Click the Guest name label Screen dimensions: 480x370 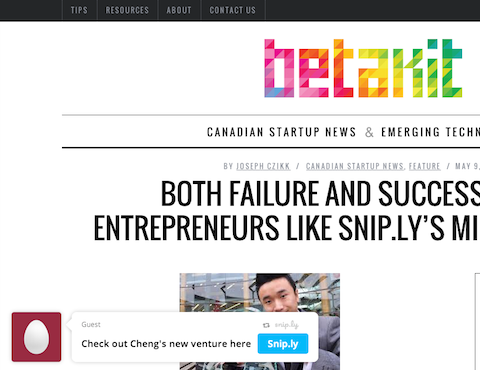click(x=91, y=324)
